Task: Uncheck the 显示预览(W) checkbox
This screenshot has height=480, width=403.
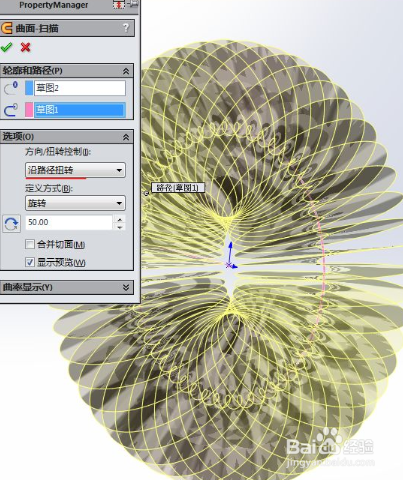Action: pos(30,262)
